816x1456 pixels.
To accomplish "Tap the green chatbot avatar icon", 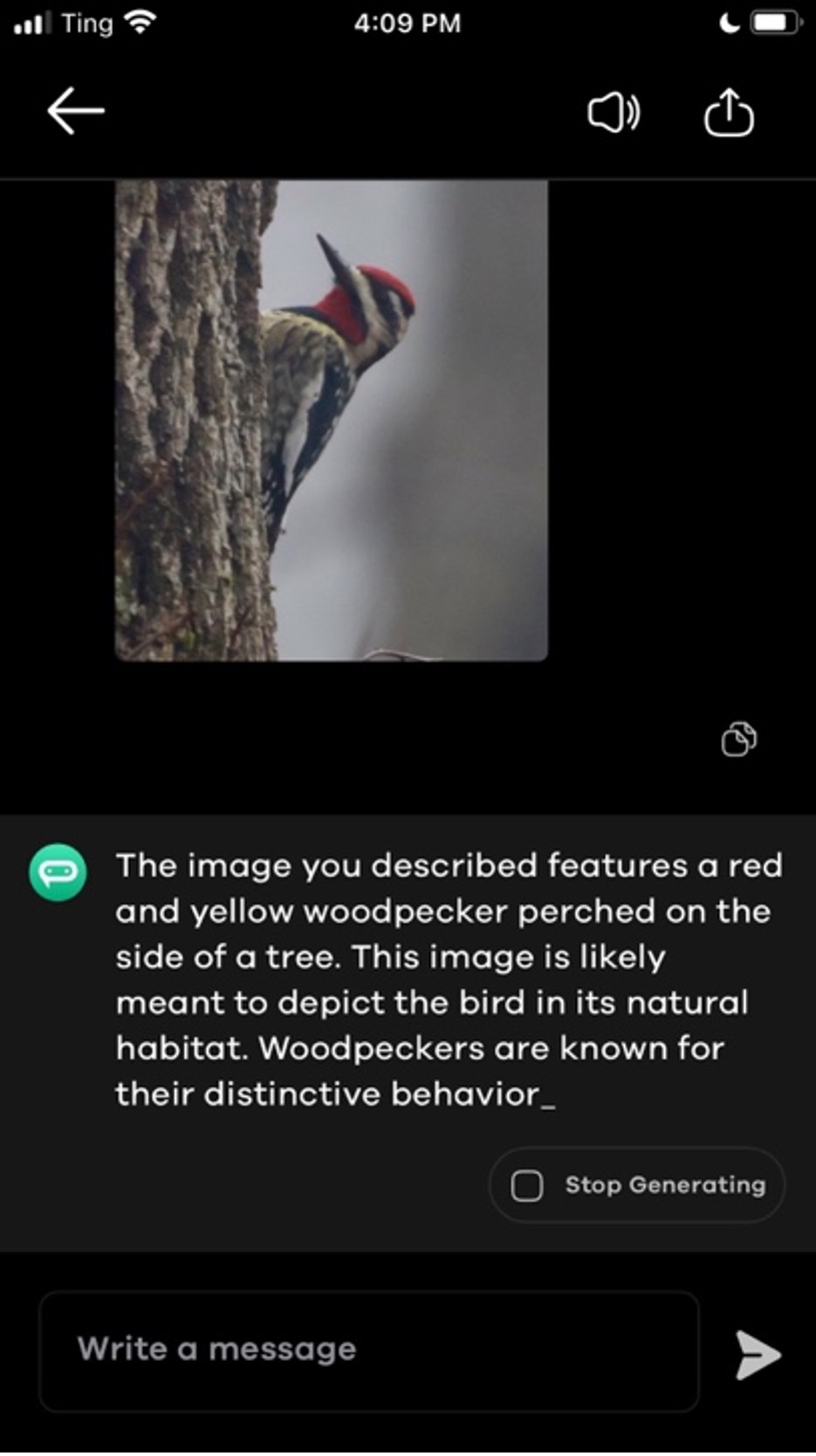I will point(58,872).
